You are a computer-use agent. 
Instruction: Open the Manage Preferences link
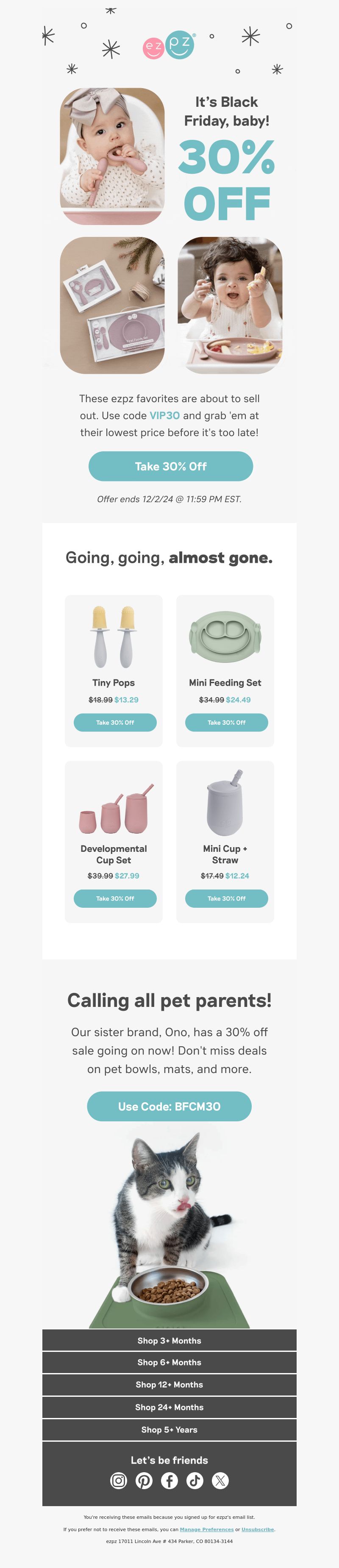click(x=206, y=1529)
